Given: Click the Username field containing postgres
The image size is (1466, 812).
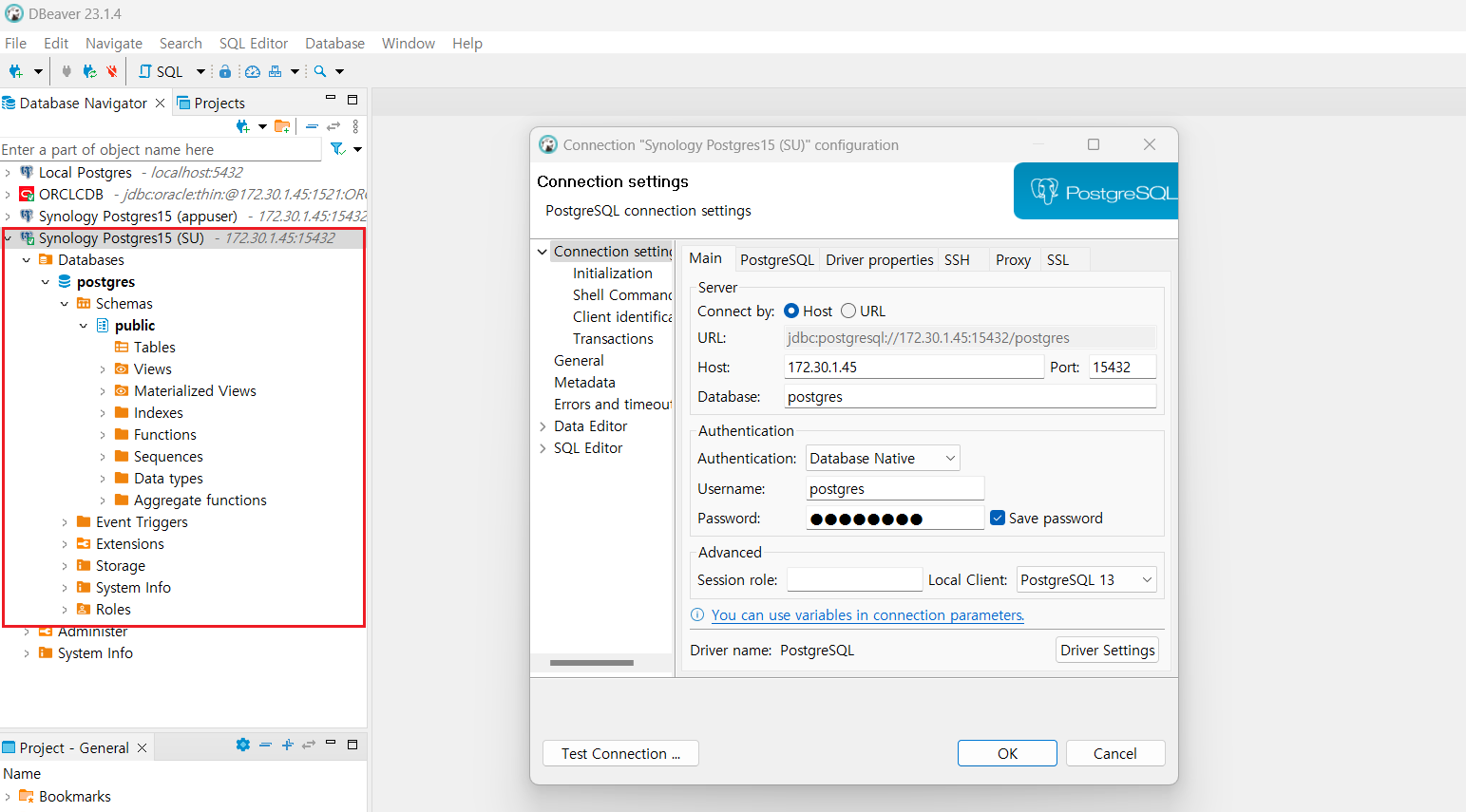Looking at the screenshot, I should pyautogui.click(x=895, y=489).
